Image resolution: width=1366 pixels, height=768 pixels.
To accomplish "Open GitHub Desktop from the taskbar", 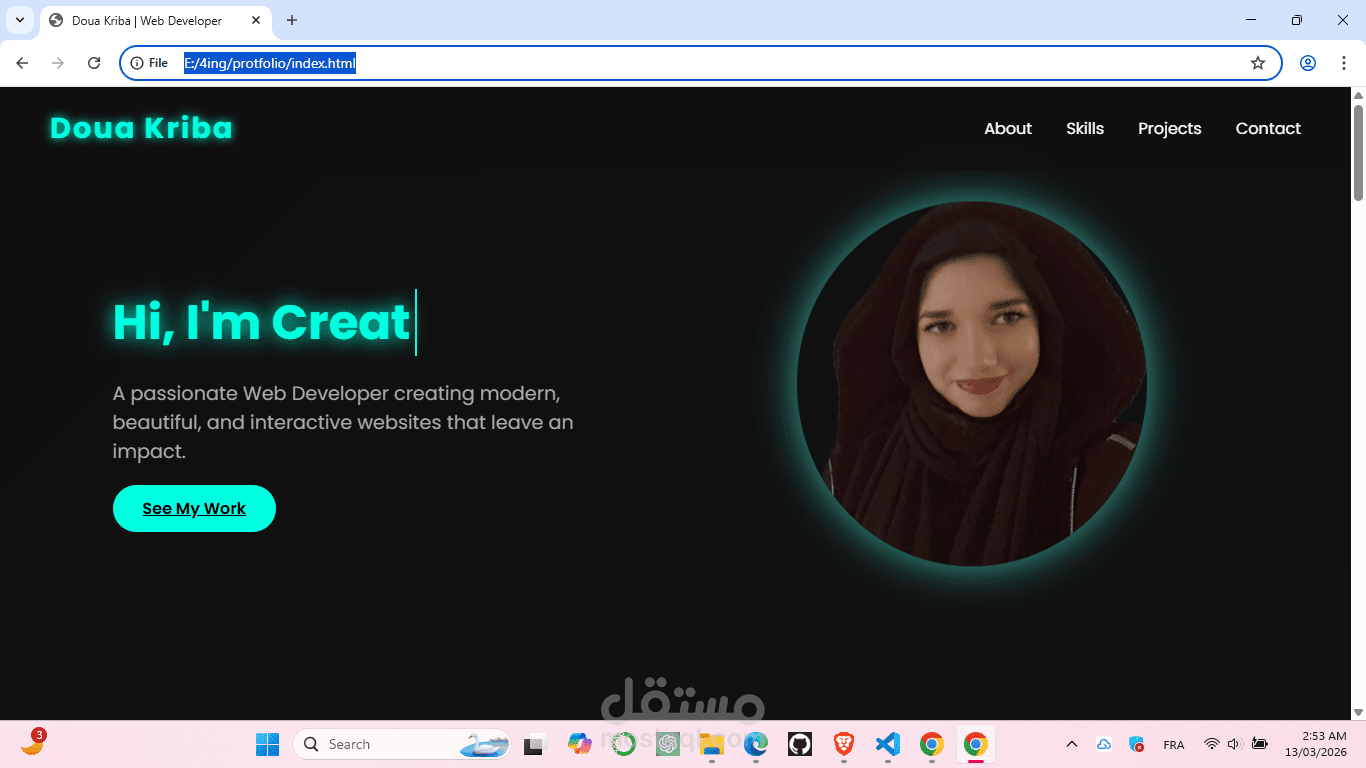I will [x=799, y=744].
